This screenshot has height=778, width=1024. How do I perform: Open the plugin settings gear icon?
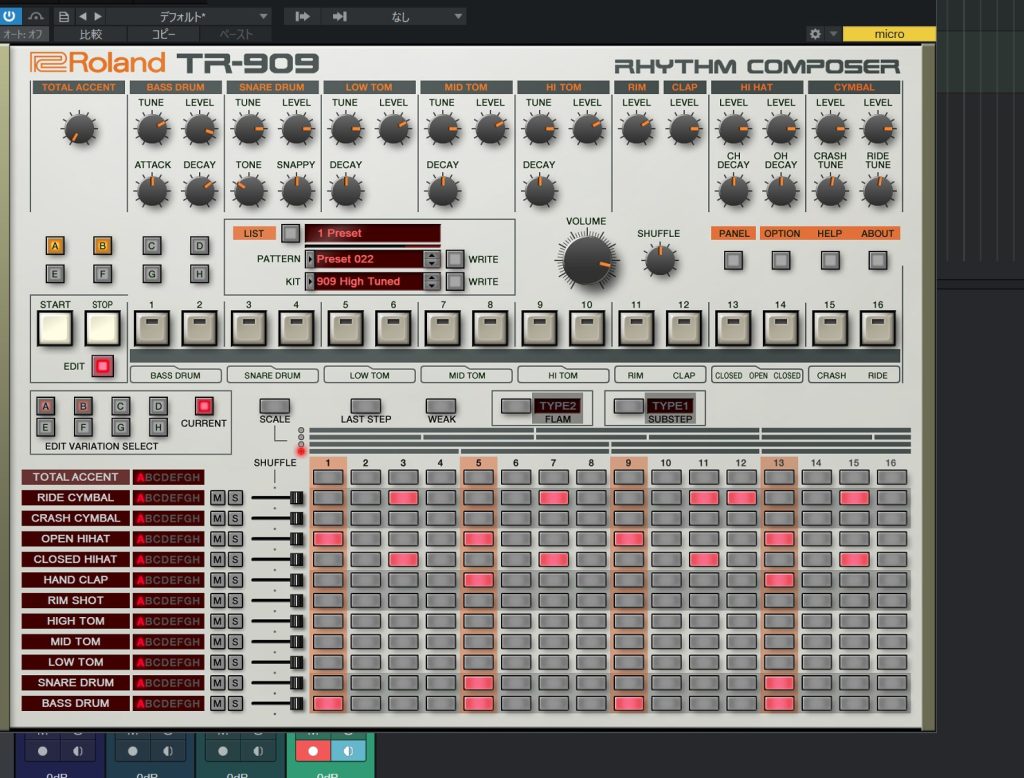(815, 34)
